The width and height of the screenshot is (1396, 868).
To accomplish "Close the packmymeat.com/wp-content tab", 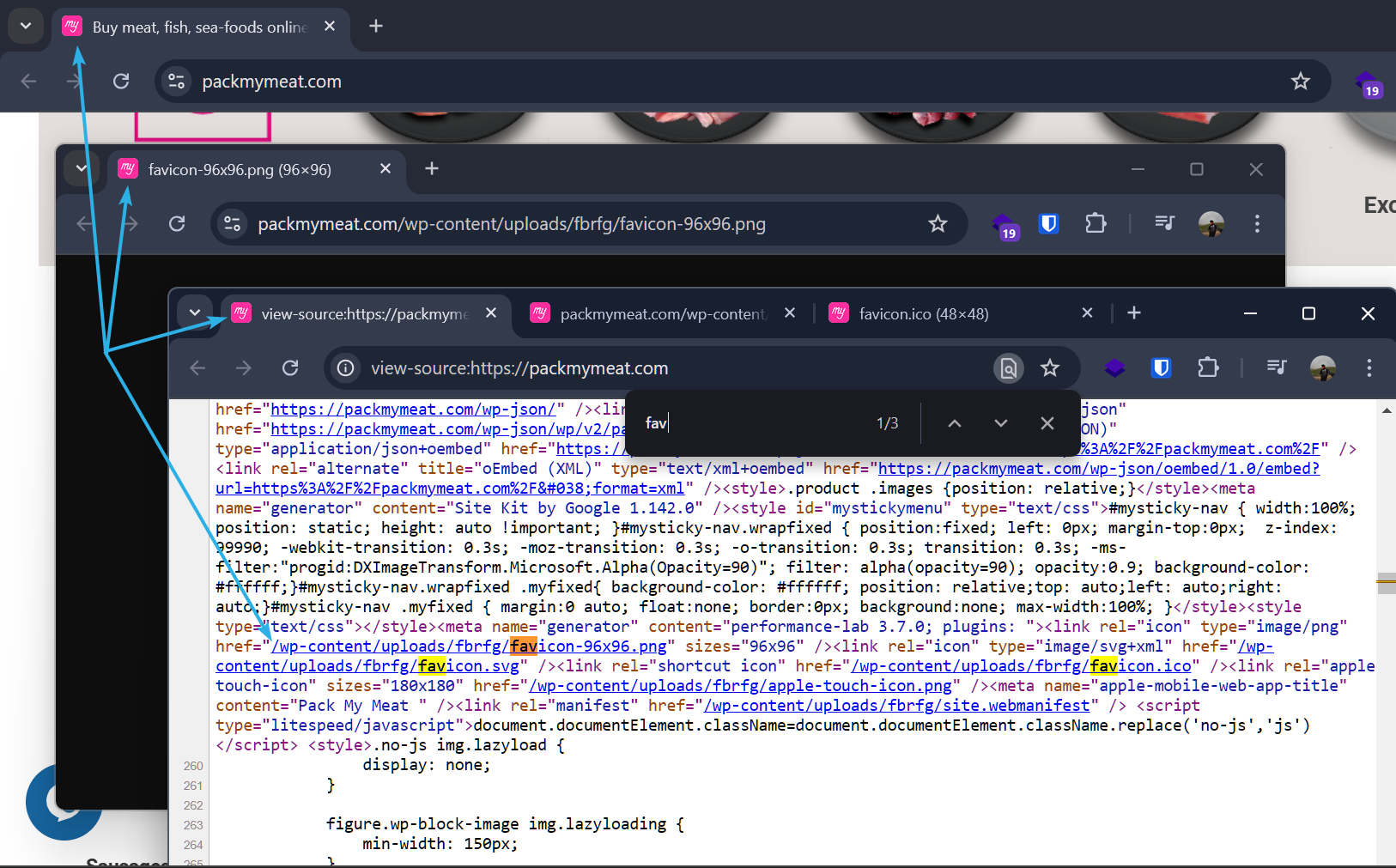I will click(x=790, y=313).
